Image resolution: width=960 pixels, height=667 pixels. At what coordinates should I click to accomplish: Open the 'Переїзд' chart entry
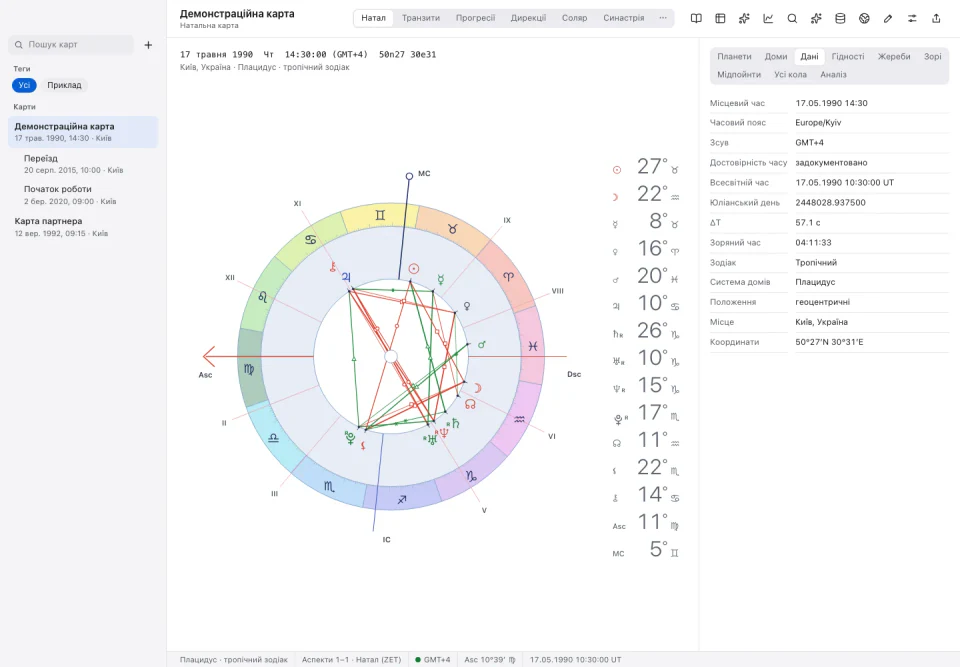tap(83, 164)
